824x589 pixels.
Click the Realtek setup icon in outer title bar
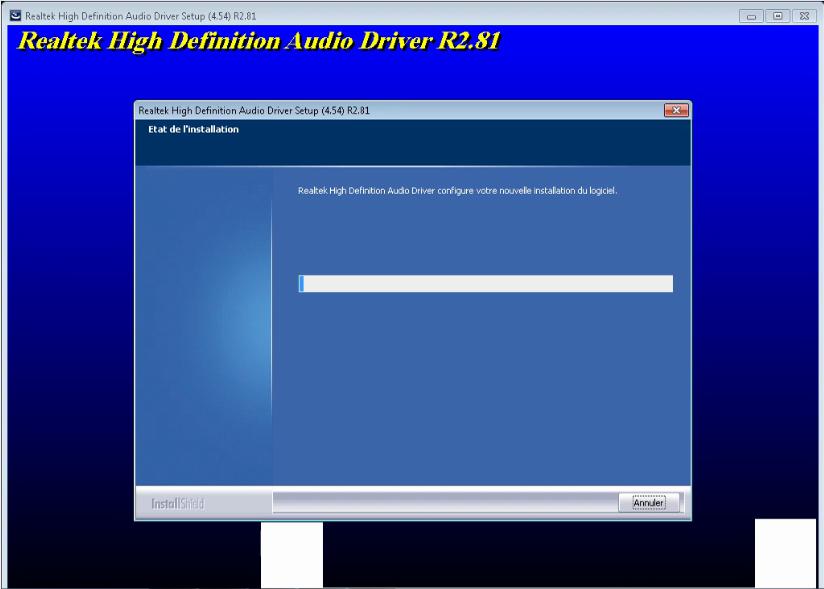[x=16, y=16]
